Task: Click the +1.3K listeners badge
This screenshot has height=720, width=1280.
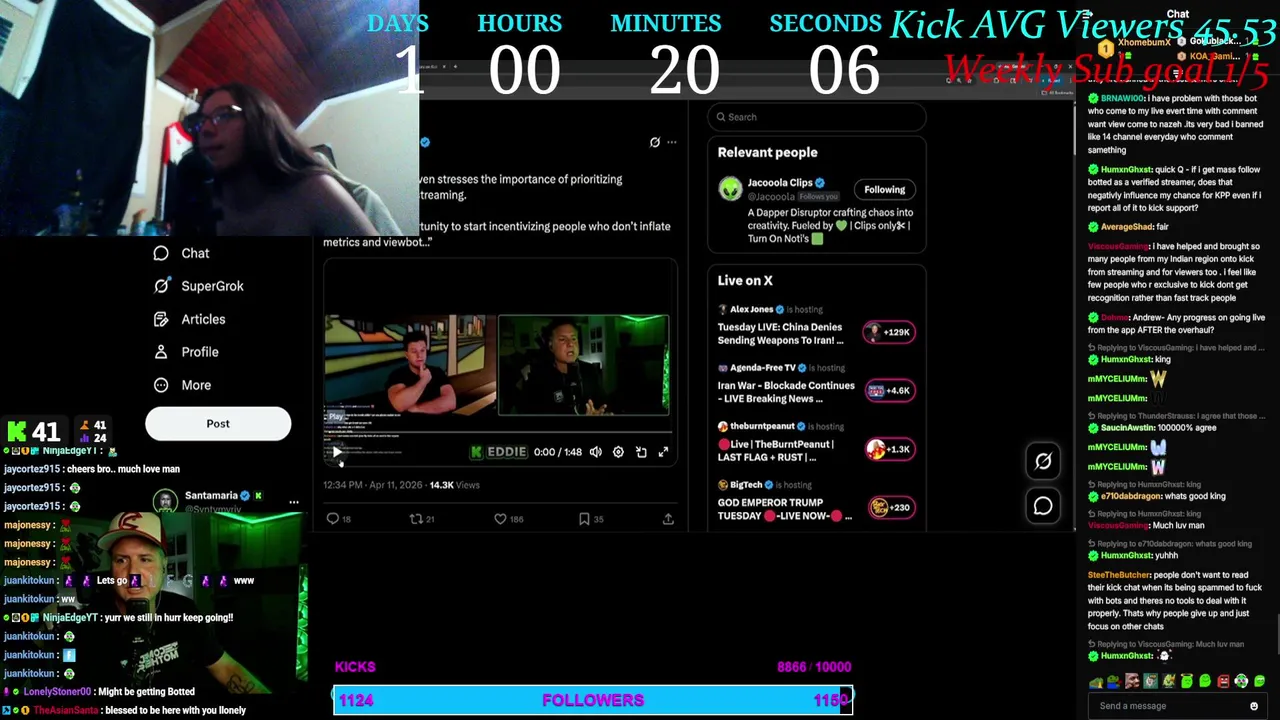Action: 888,449
